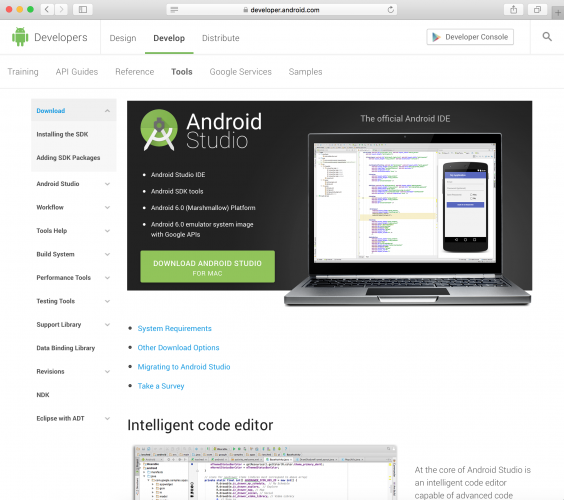Open the site search magnifier icon

(x=547, y=36)
